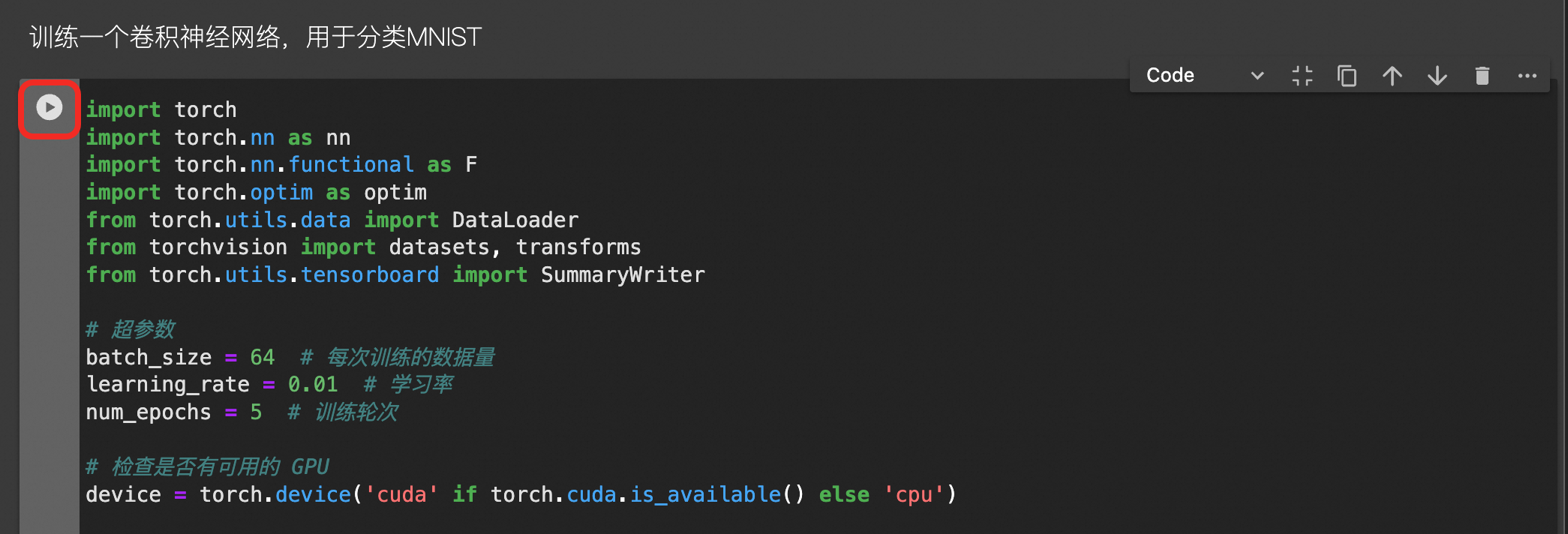The height and width of the screenshot is (534, 1568).
Task: Place cursor on the 'import torch' line
Action: tap(161, 109)
